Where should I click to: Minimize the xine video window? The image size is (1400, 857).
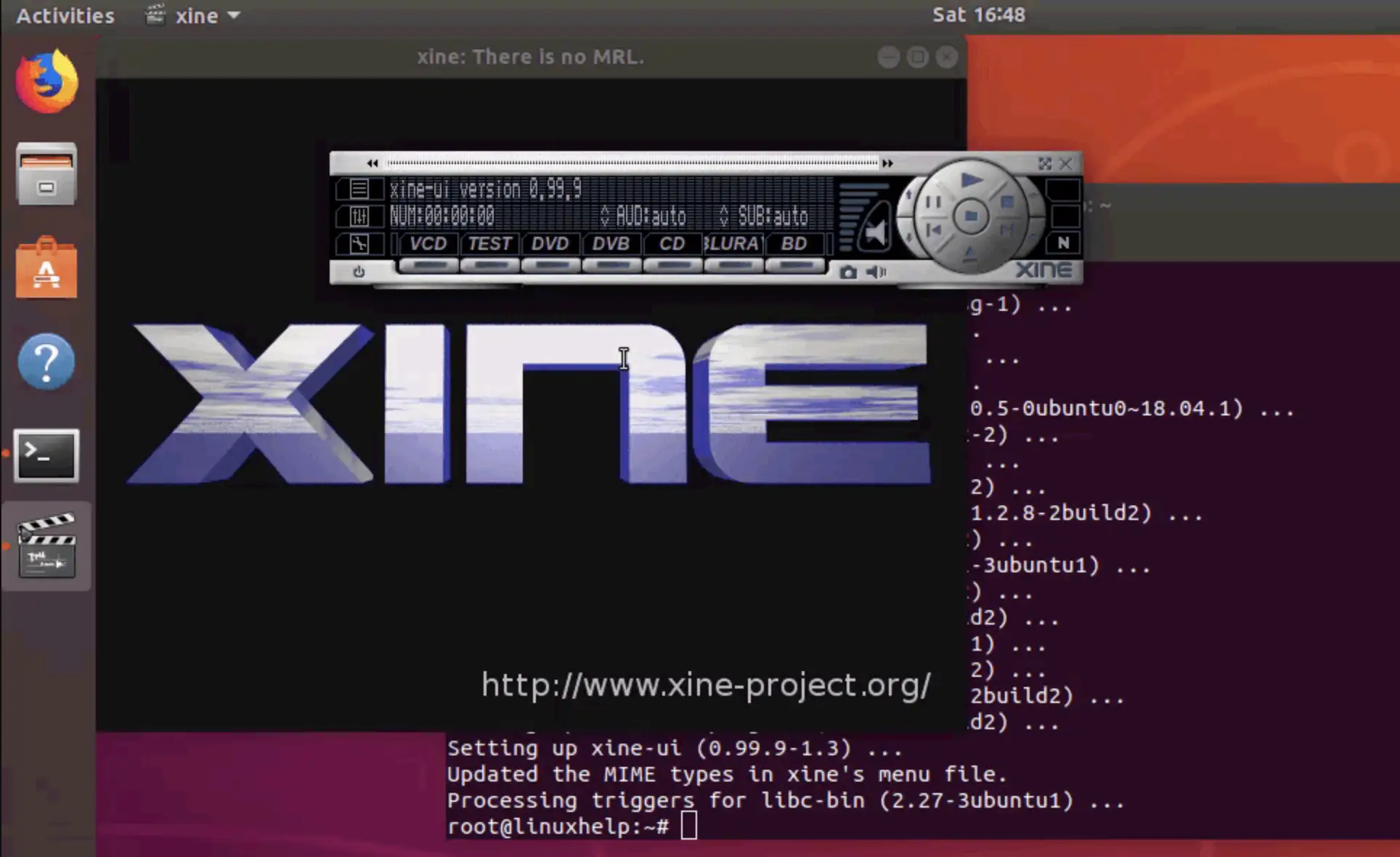[888, 57]
